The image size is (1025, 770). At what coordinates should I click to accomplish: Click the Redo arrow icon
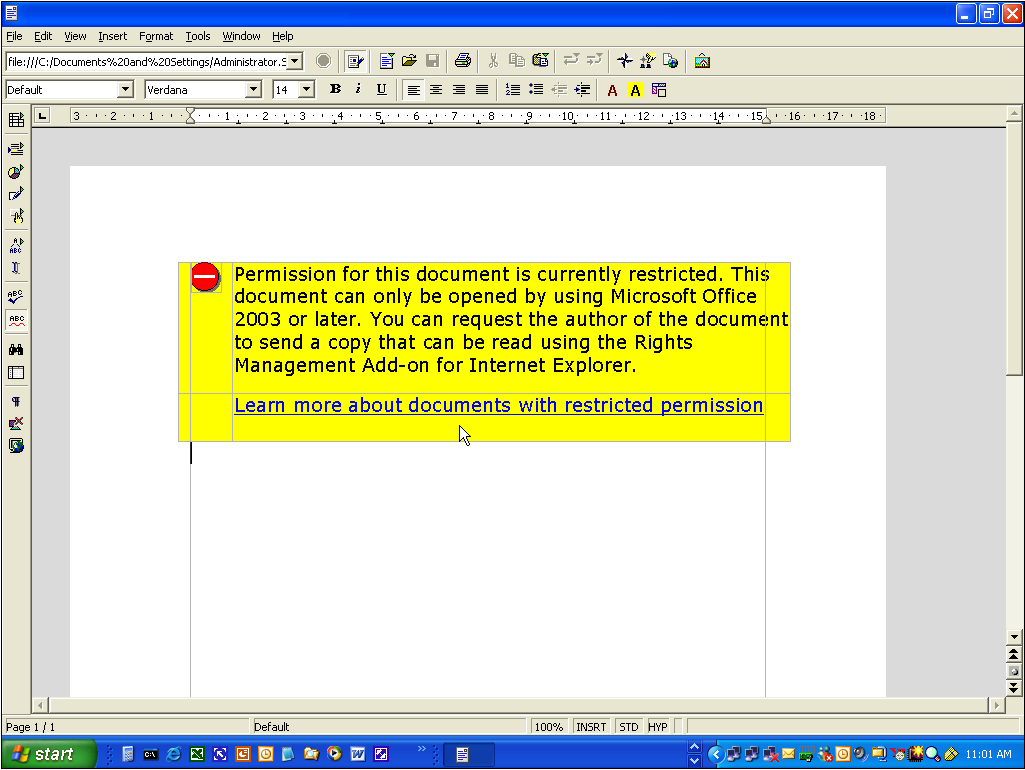(594, 61)
